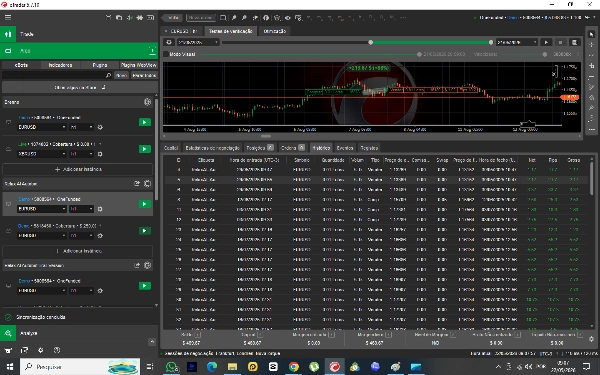The width and height of the screenshot is (600, 375).
Task: Open the Posições tab
Action: [260, 148]
